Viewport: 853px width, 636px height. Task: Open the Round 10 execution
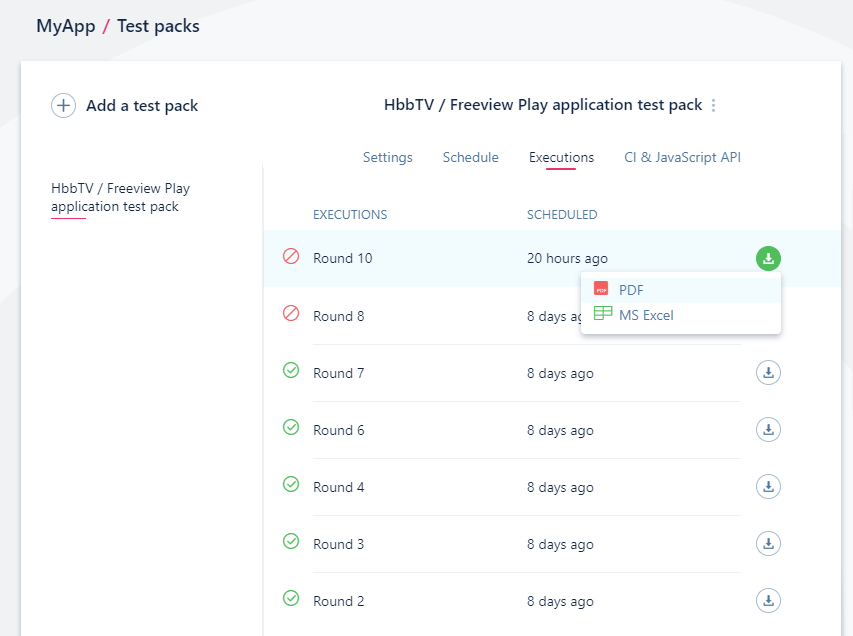click(343, 258)
